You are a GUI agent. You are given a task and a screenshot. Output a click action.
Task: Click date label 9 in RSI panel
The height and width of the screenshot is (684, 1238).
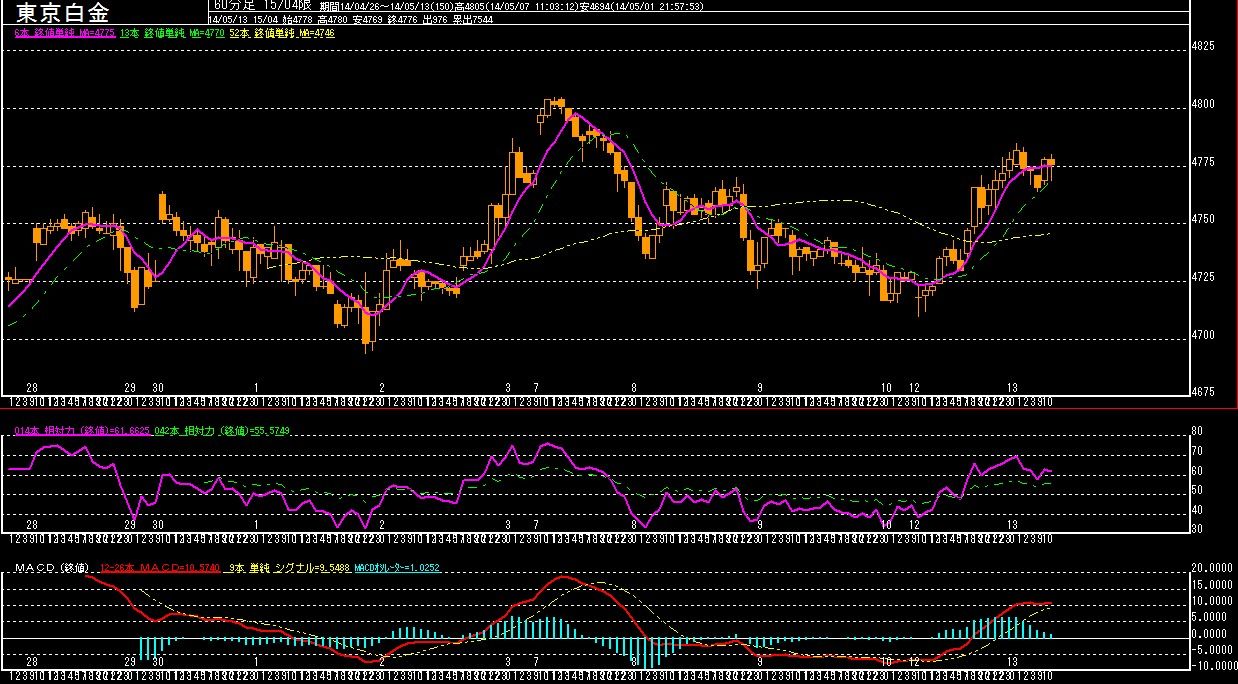coord(760,524)
